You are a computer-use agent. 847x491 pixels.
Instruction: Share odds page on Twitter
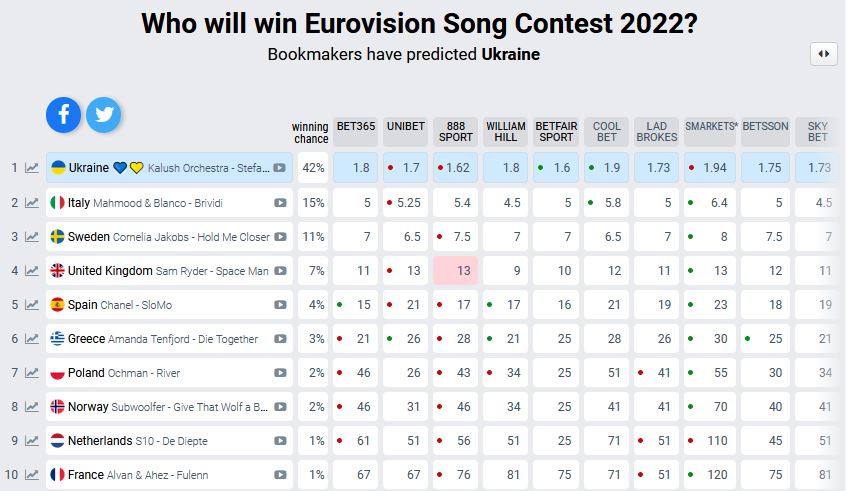[103, 115]
